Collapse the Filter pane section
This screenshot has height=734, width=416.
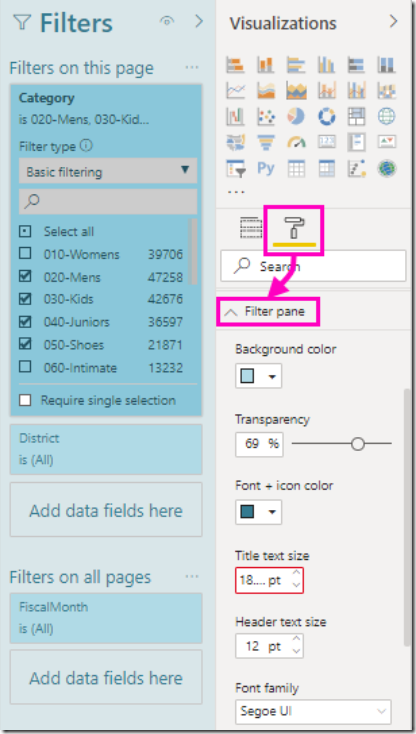click(231, 312)
